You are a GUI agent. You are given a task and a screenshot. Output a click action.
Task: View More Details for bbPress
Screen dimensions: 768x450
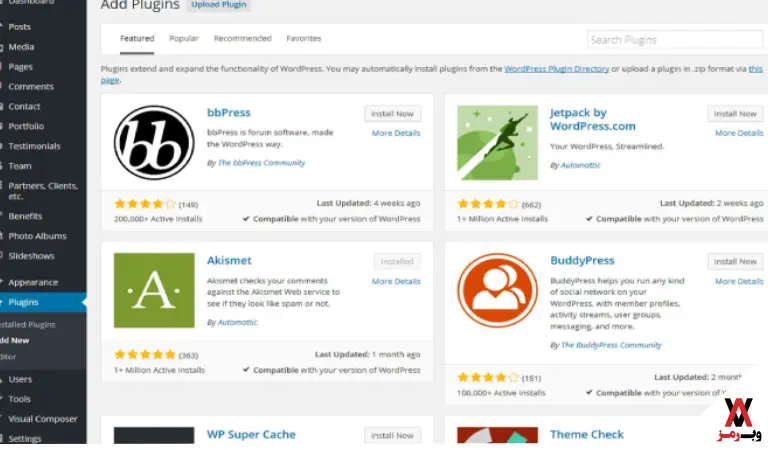(396, 133)
